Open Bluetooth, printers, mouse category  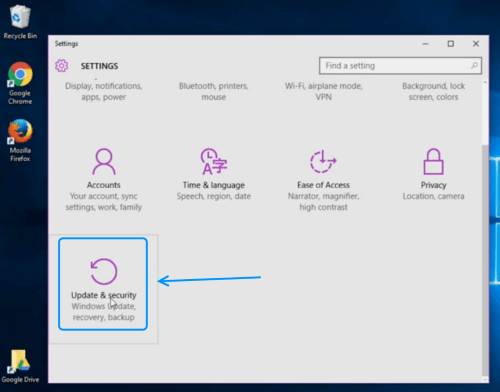214,91
